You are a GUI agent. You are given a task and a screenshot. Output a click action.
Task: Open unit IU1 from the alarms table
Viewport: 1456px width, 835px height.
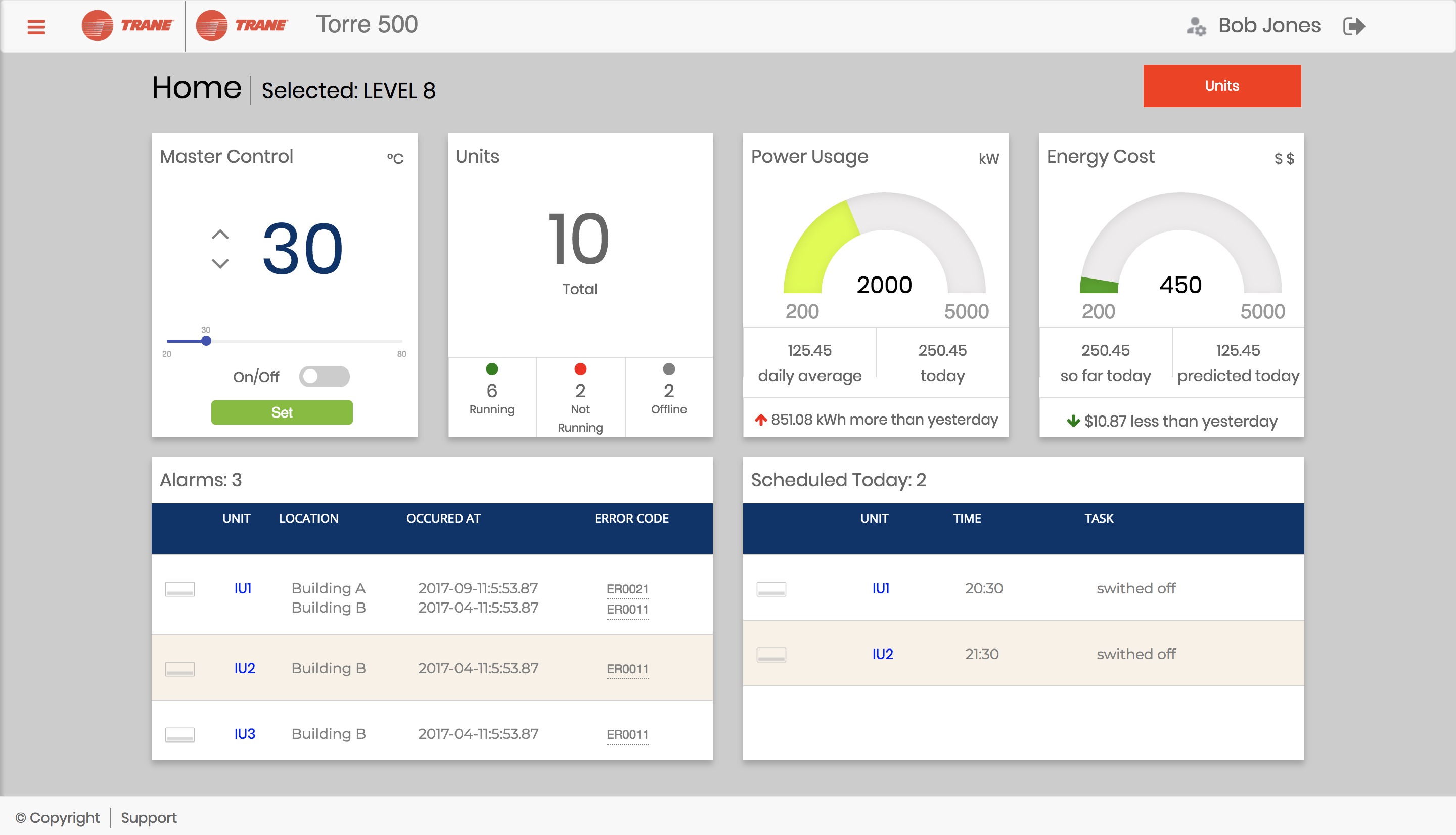pos(244,587)
